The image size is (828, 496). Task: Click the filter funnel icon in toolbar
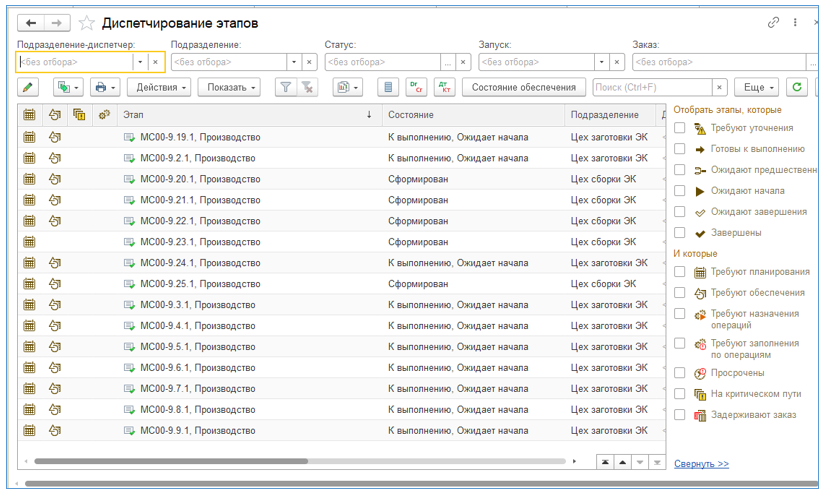[x=285, y=87]
